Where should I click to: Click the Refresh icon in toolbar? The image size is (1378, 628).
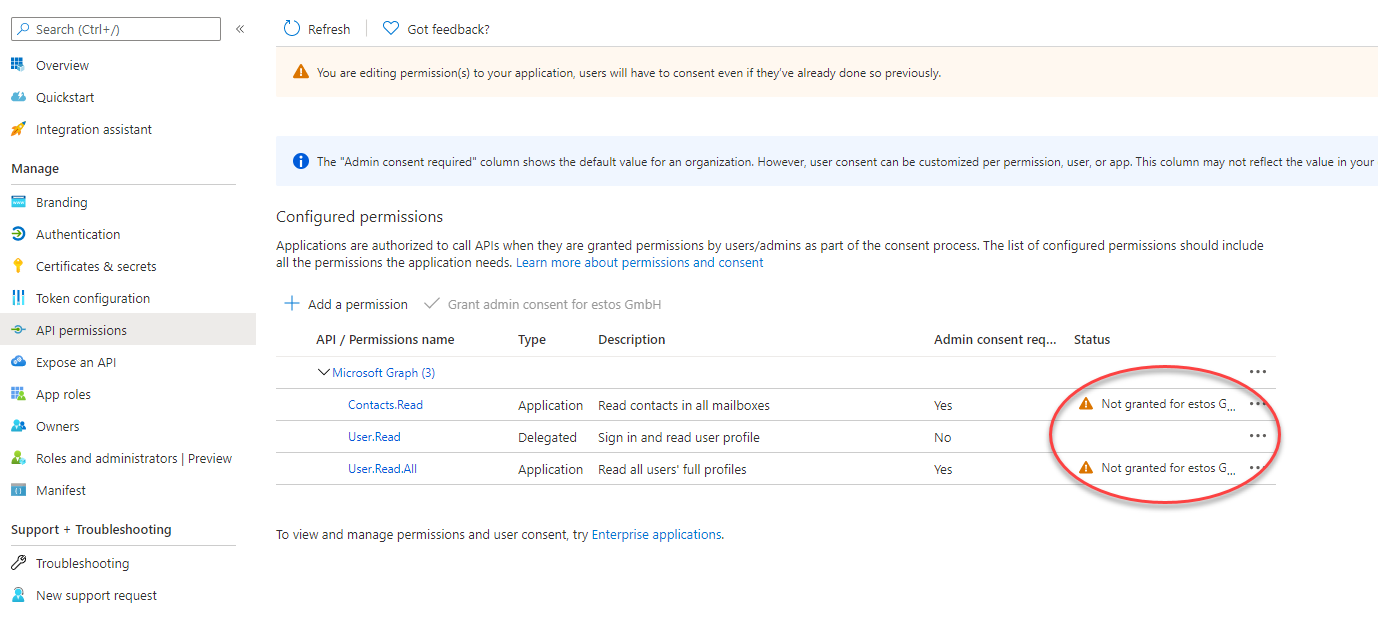292,29
